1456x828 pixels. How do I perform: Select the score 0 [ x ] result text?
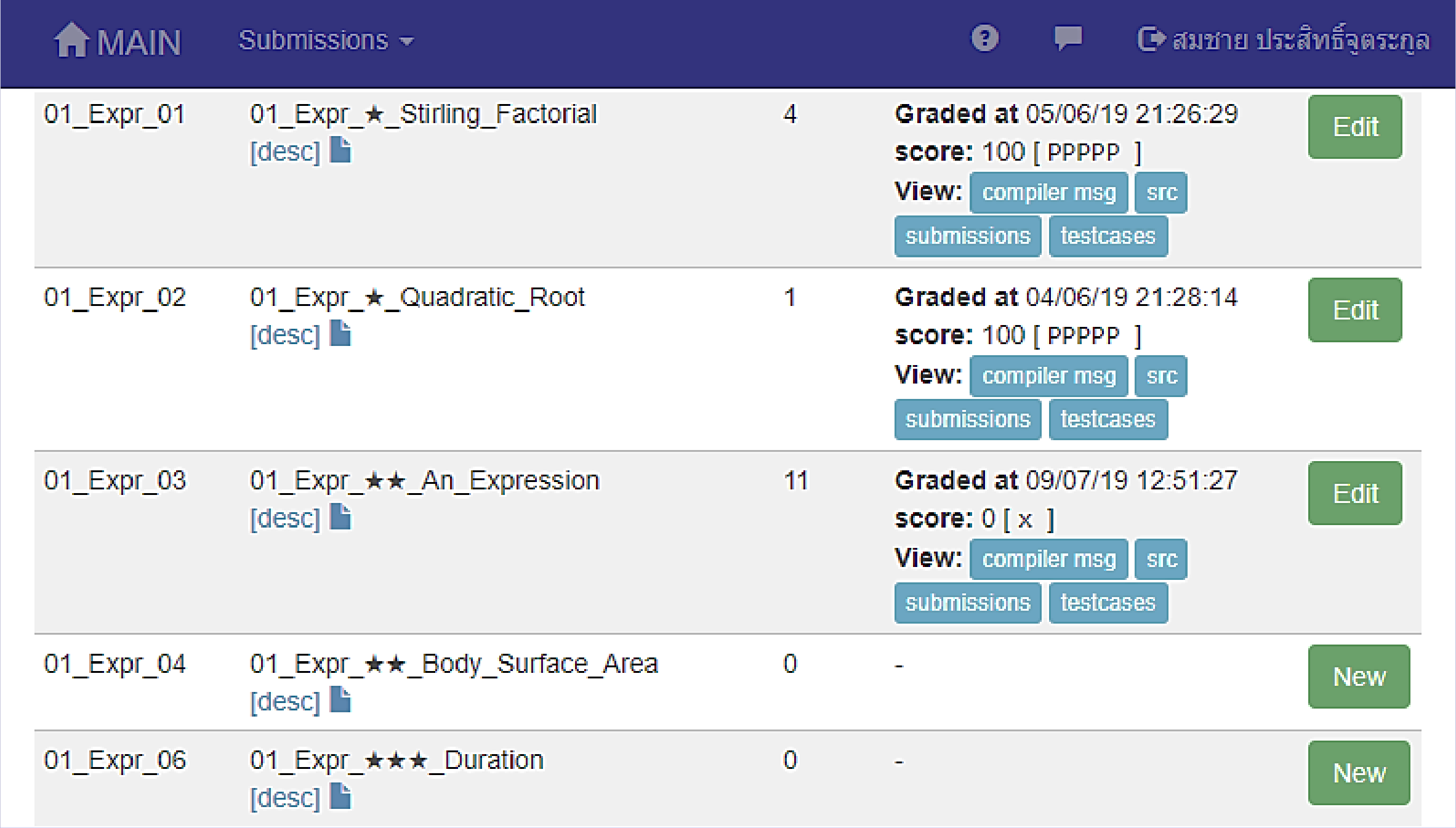(975, 519)
